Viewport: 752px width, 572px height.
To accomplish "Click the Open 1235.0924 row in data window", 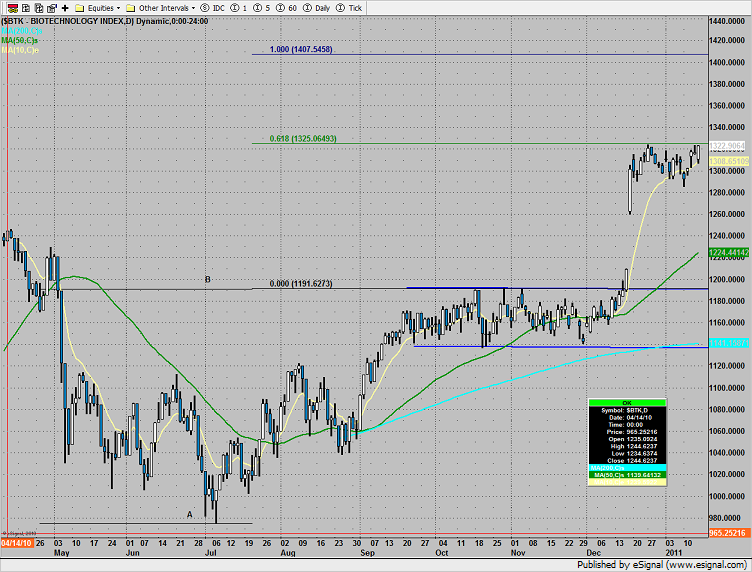I will coord(627,439).
